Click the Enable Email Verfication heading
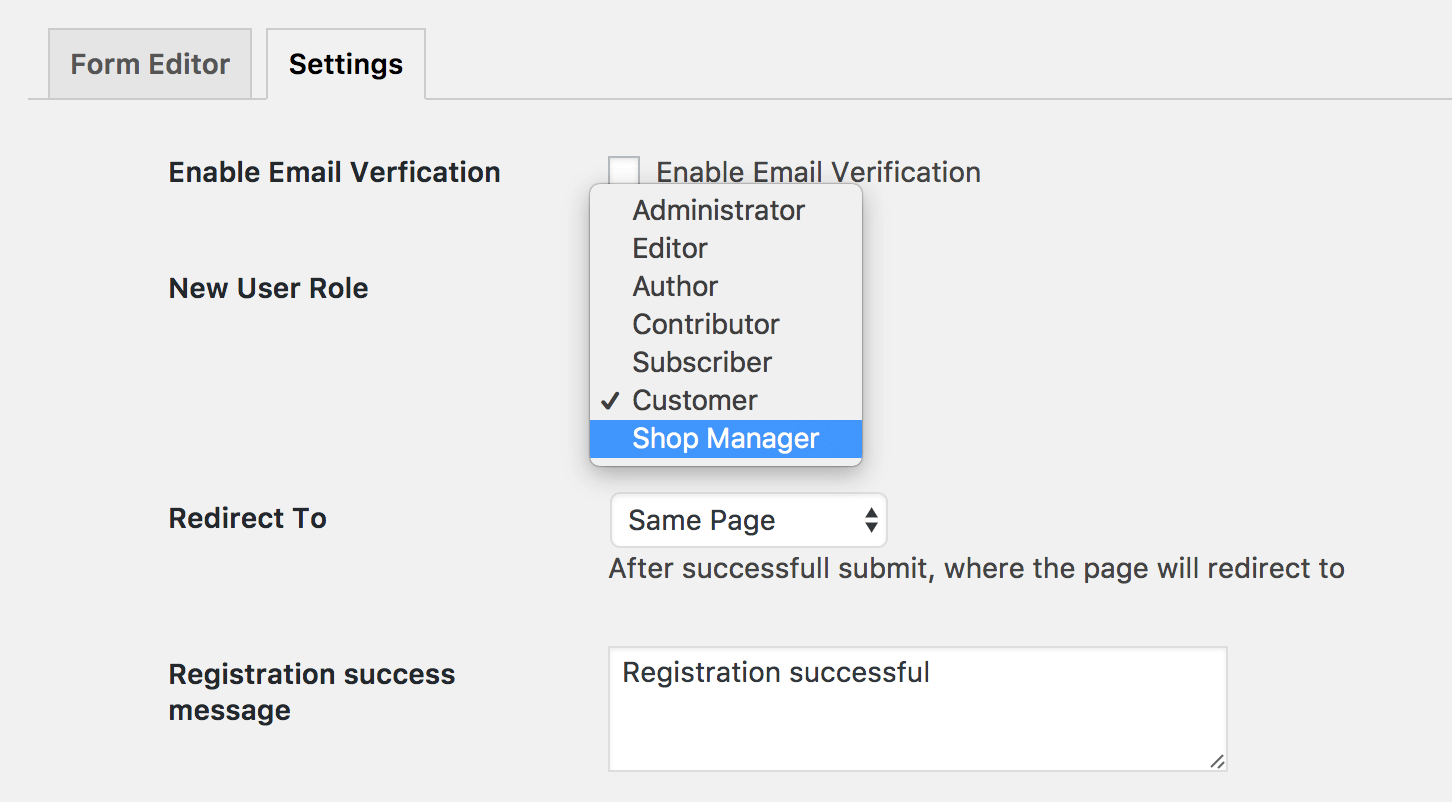 click(334, 171)
